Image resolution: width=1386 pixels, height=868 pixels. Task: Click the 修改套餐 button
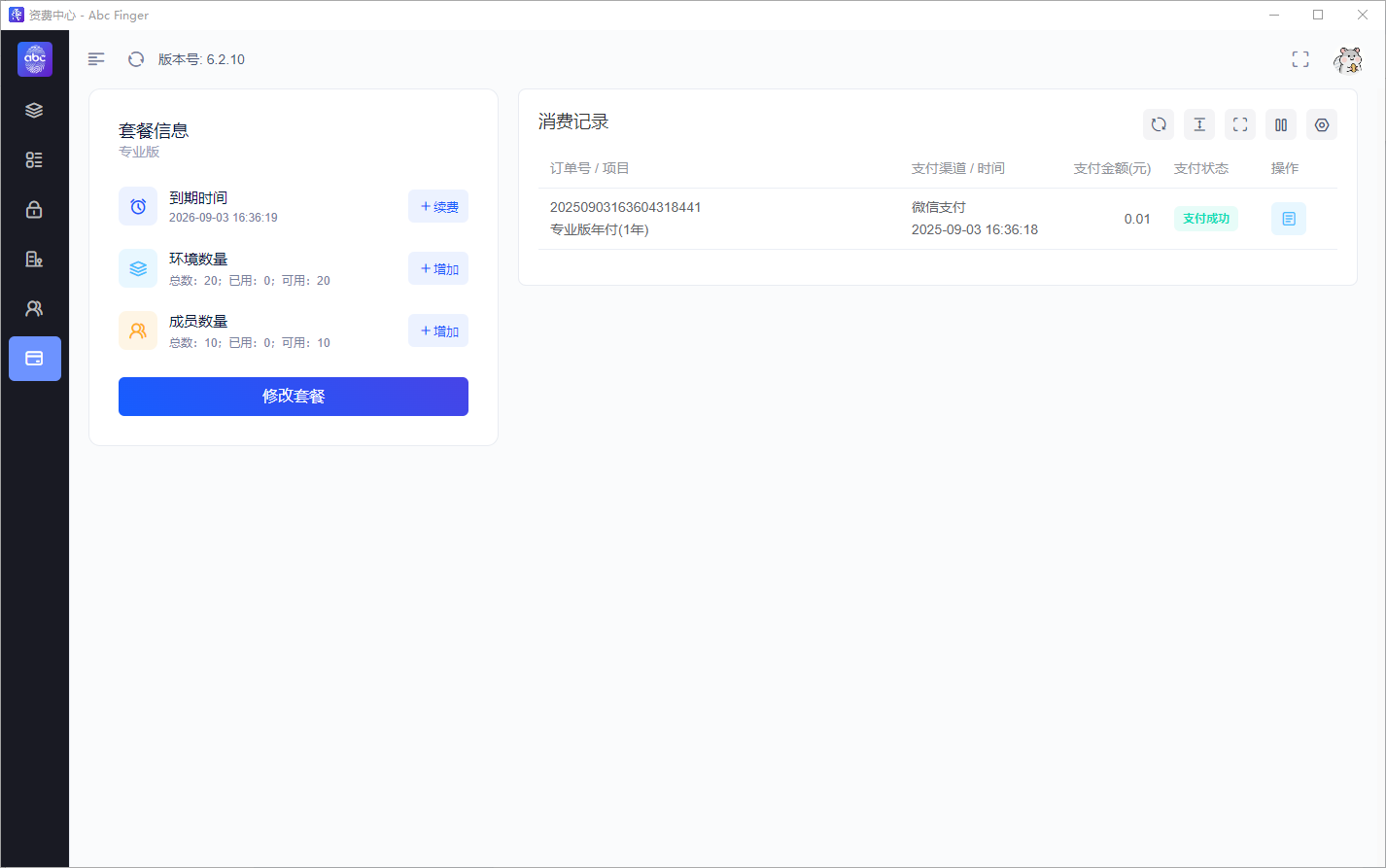click(x=294, y=397)
